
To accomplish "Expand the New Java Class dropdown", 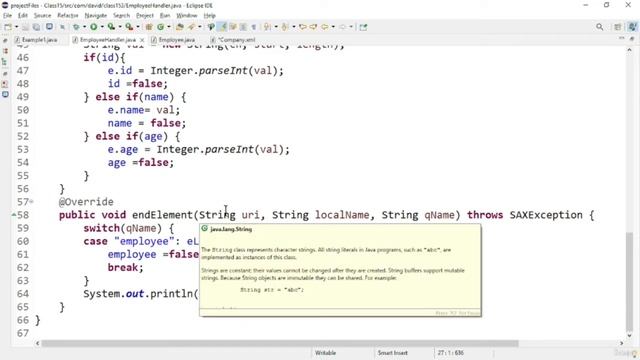I will (x=169, y=27).
